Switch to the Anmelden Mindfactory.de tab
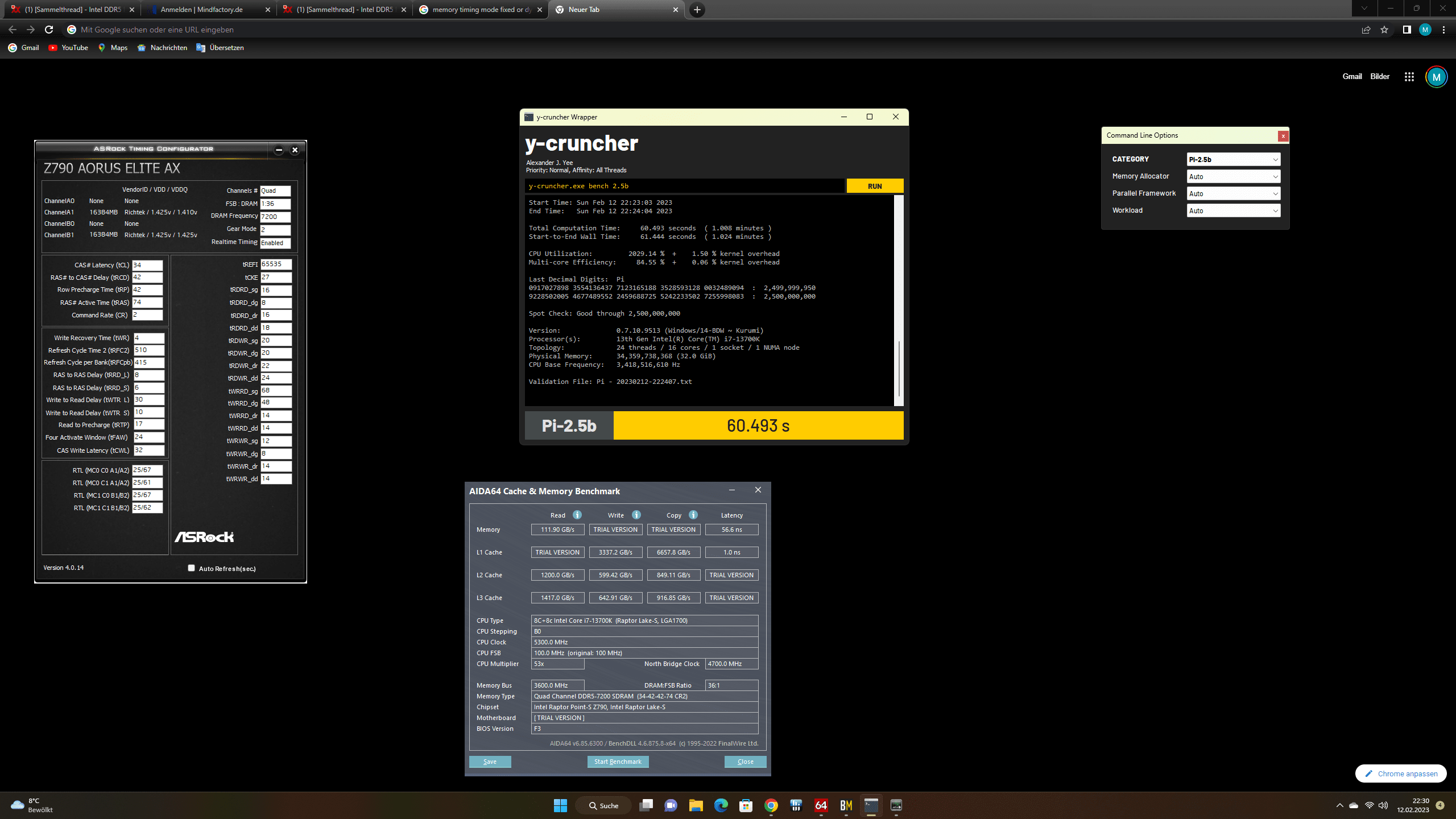1456x819 pixels. [207, 10]
